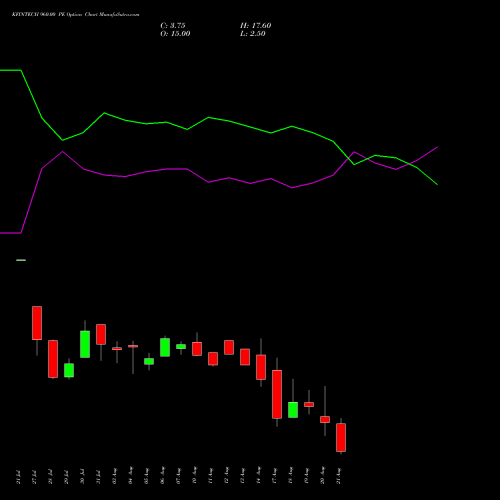Viewport: 500px width, 500px height.
Task: Click the green candlestick for 18 Aug
Action: pos(293,410)
